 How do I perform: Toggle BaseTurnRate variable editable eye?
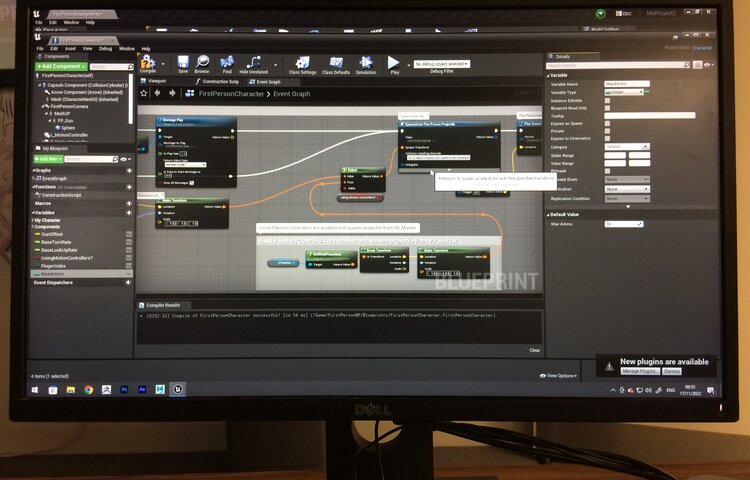[129, 242]
